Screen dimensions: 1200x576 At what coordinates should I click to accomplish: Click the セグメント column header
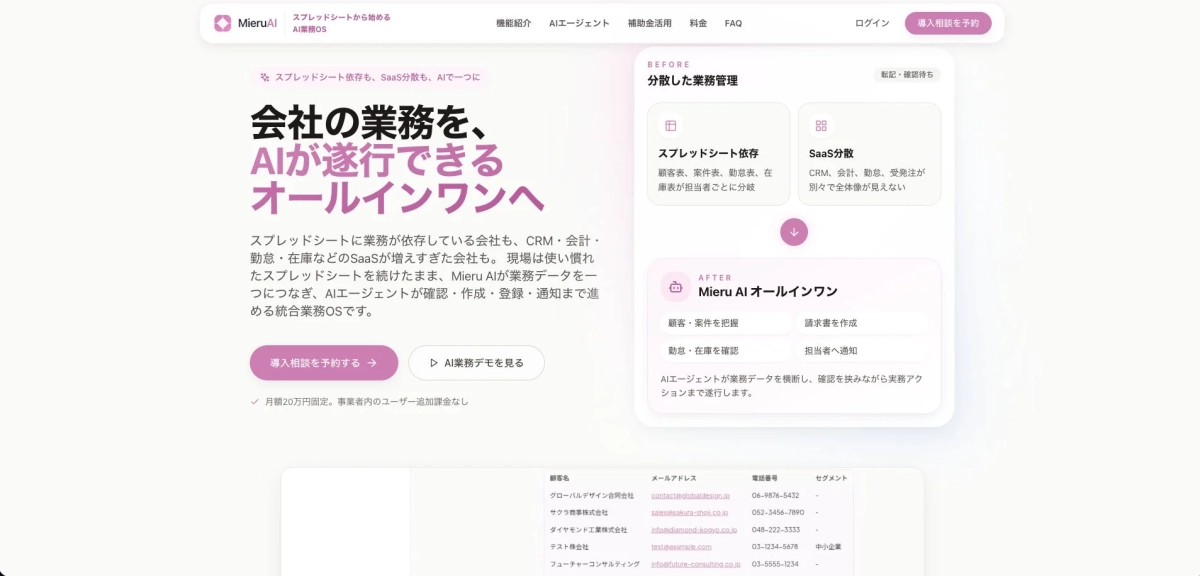pyautogui.click(x=831, y=478)
